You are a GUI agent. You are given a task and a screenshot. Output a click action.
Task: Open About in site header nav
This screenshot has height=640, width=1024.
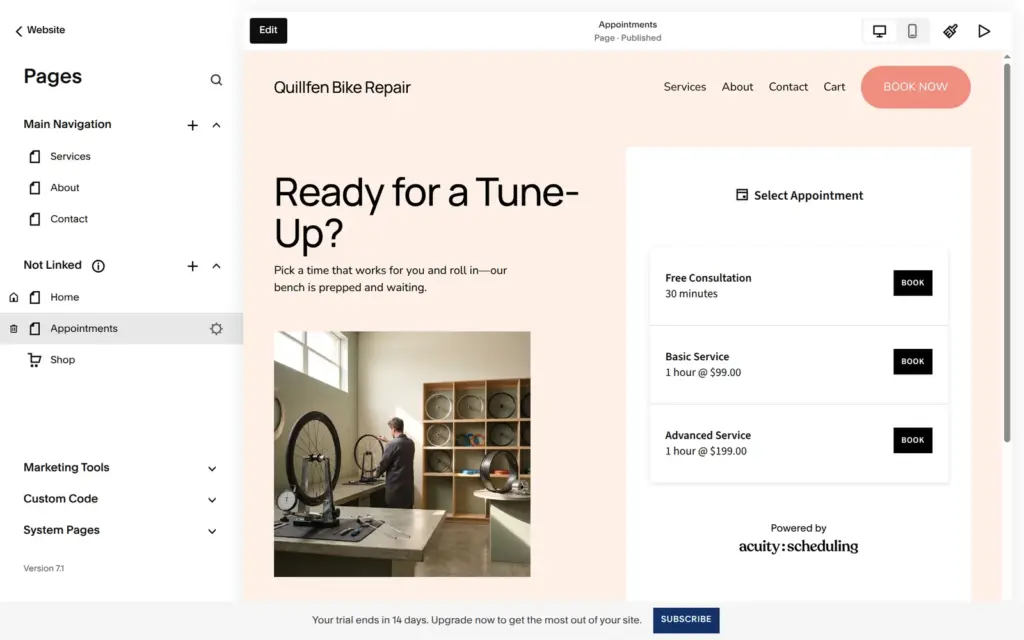coord(737,87)
